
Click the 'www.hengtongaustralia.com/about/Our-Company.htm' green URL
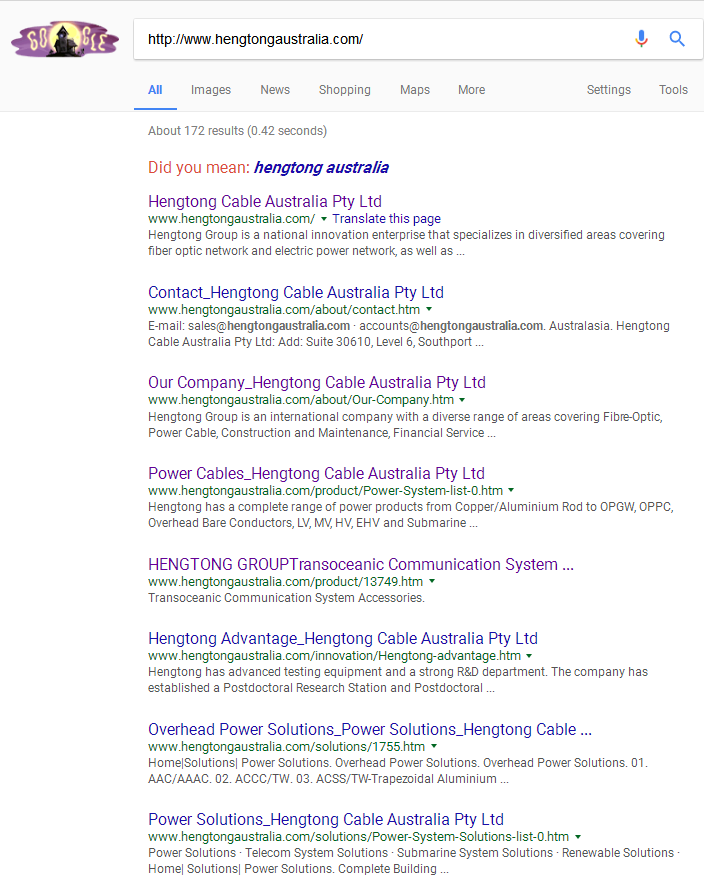point(301,400)
